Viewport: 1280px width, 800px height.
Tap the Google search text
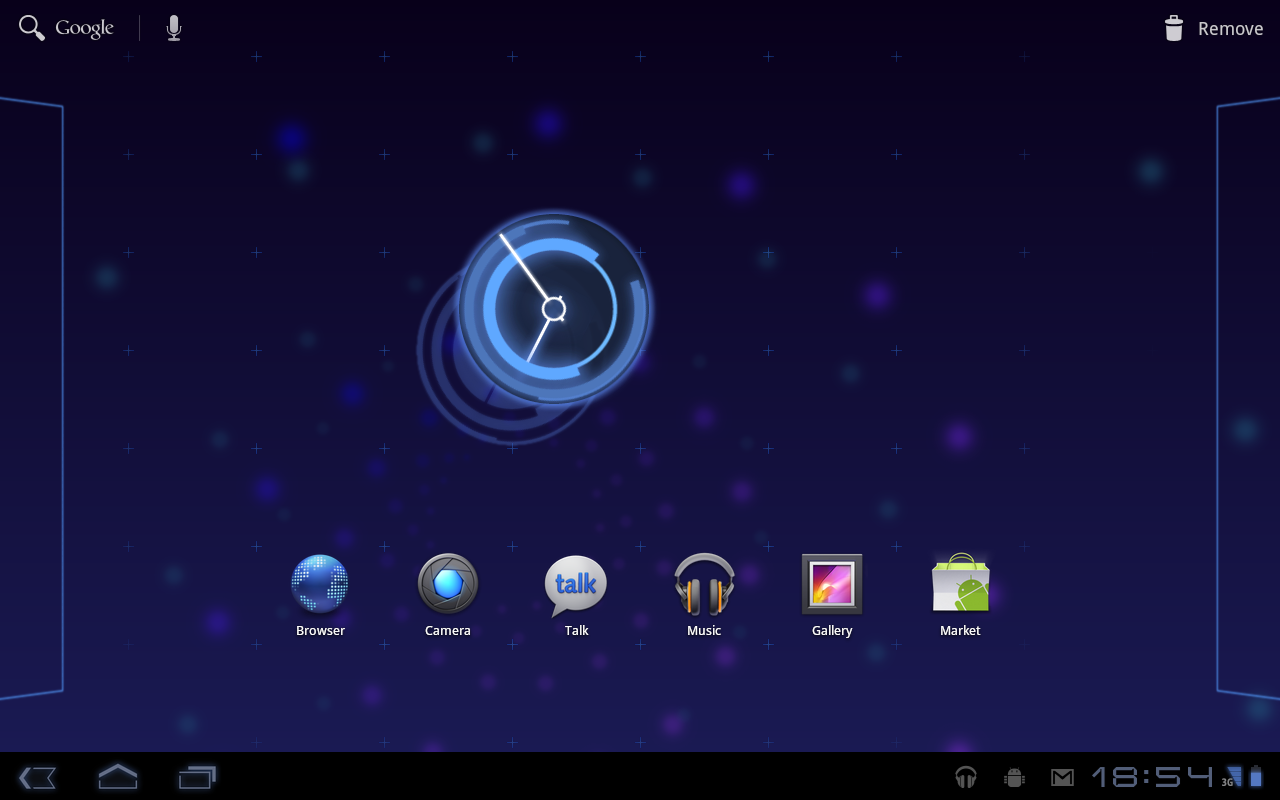[x=84, y=28]
